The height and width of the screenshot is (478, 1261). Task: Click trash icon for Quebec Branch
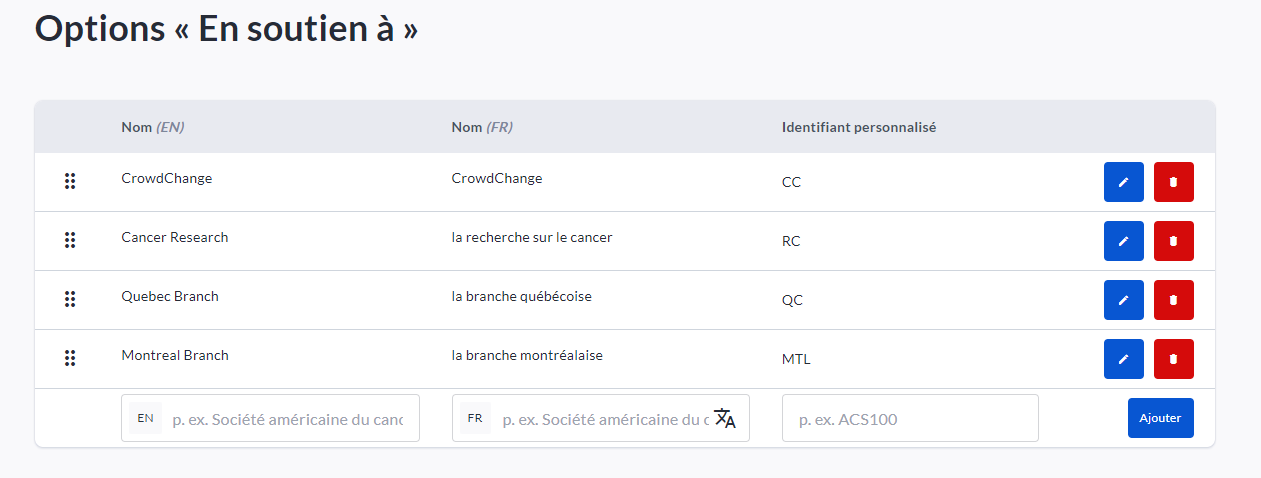click(1173, 300)
